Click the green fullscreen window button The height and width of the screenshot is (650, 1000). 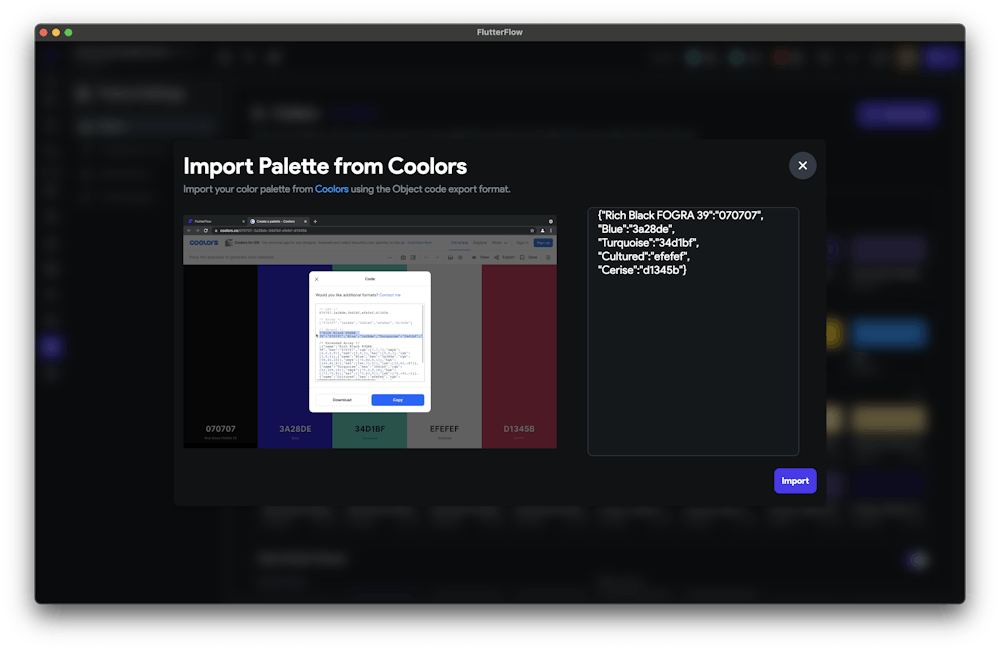(69, 33)
